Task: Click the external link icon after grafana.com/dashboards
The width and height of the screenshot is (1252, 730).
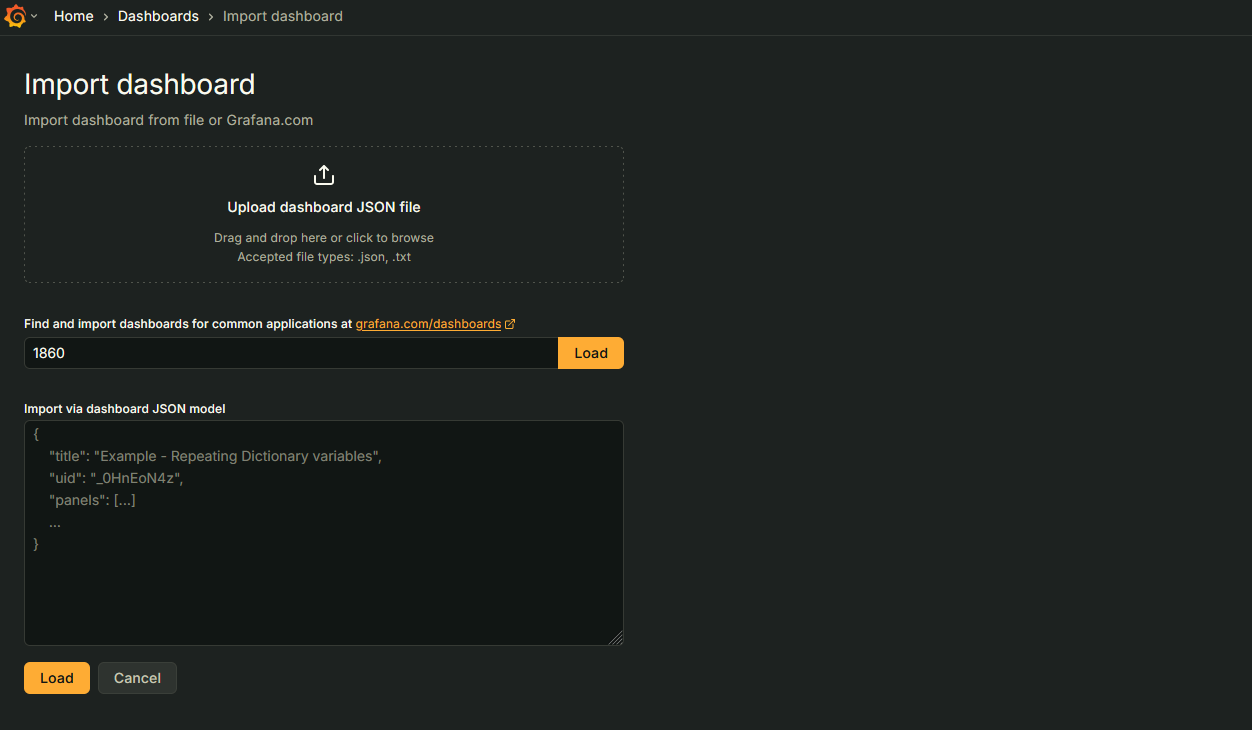Action: click(x=510, y=324)
